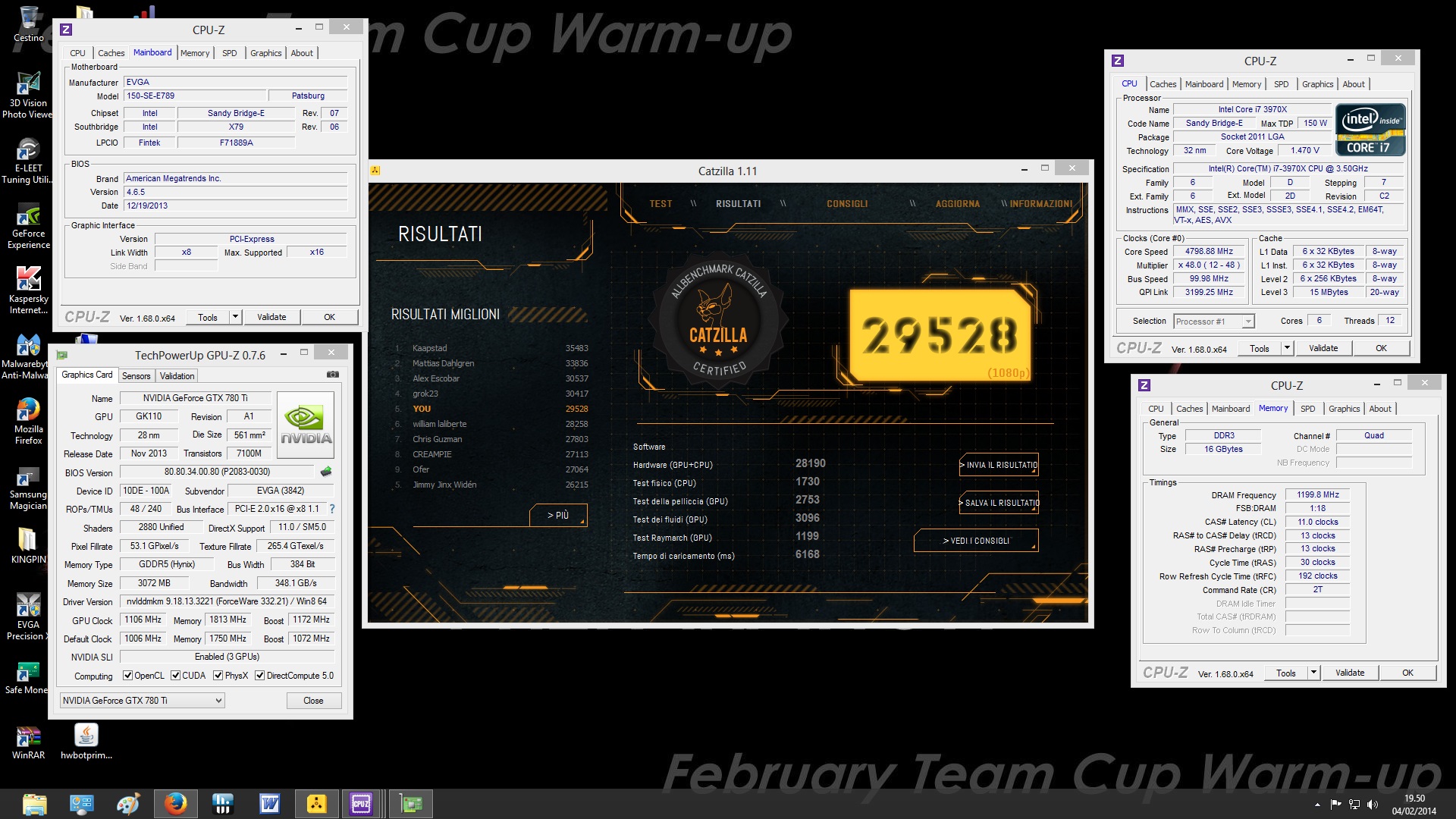Open CONSIGLI tab in Catzilla
Screen dimensions: 1456x819
click(x=847, y=204)
